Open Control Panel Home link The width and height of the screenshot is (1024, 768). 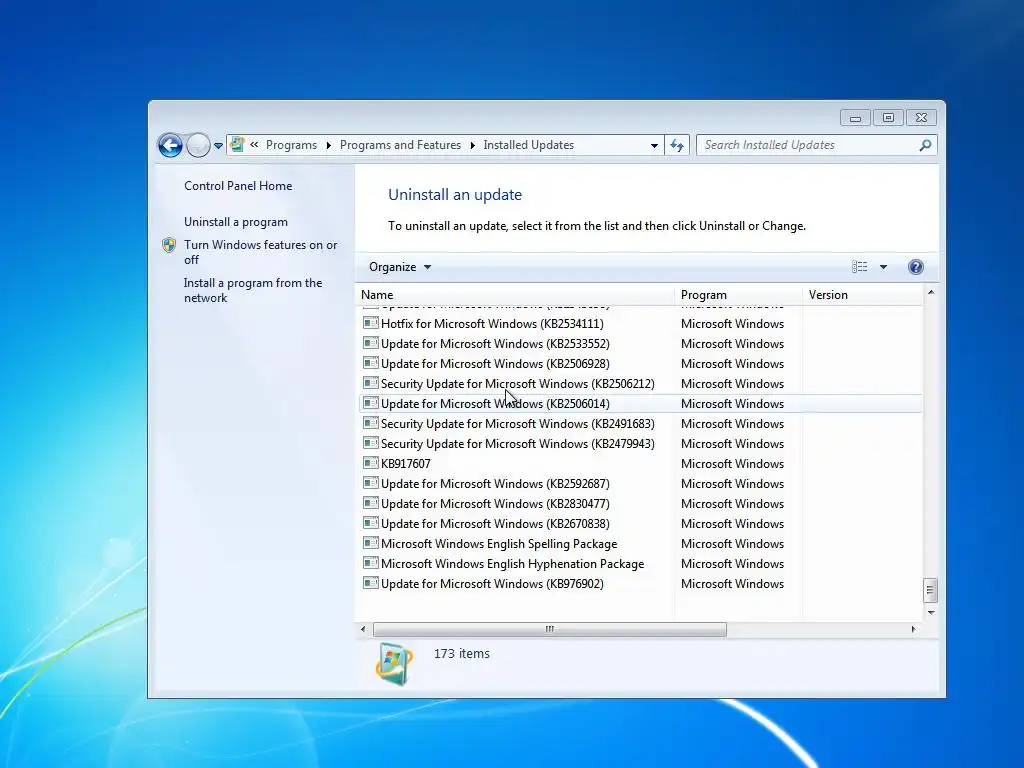(238, 185)
